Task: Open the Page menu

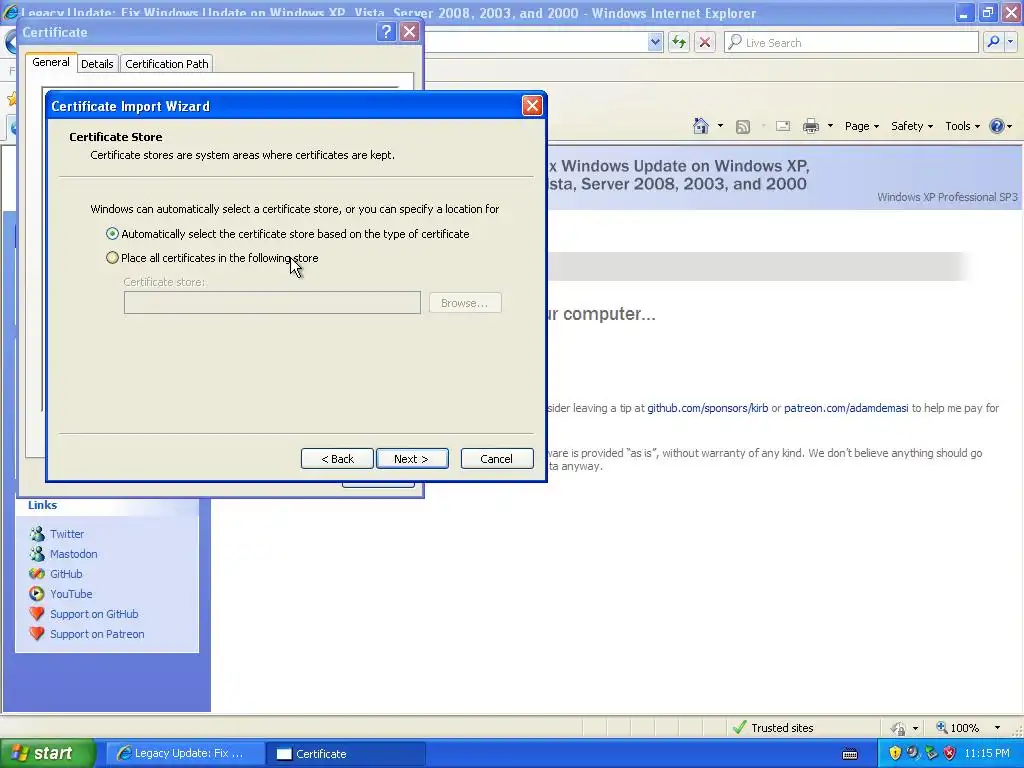Action: (x=861, y=126)
